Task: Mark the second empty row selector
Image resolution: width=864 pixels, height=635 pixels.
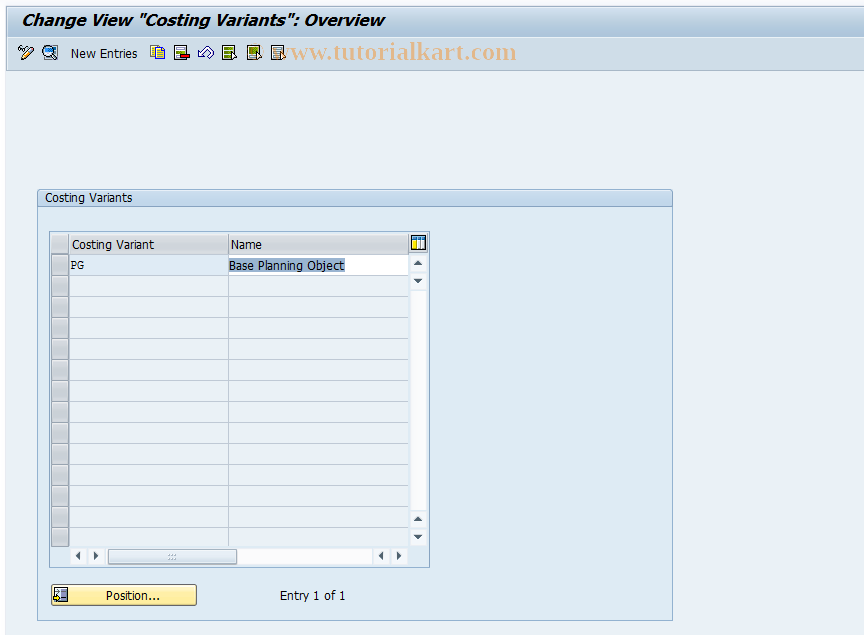Action: pos(59,285)
